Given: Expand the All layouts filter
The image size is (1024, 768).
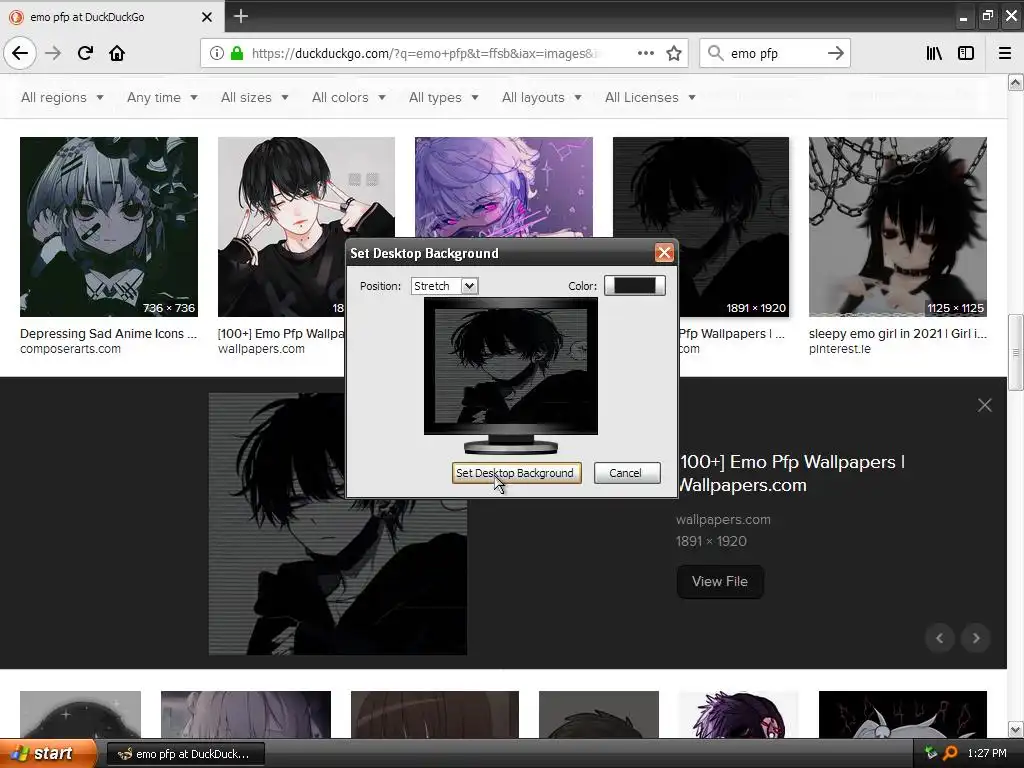Looking at the screenshot, I should tap(541, 97).
